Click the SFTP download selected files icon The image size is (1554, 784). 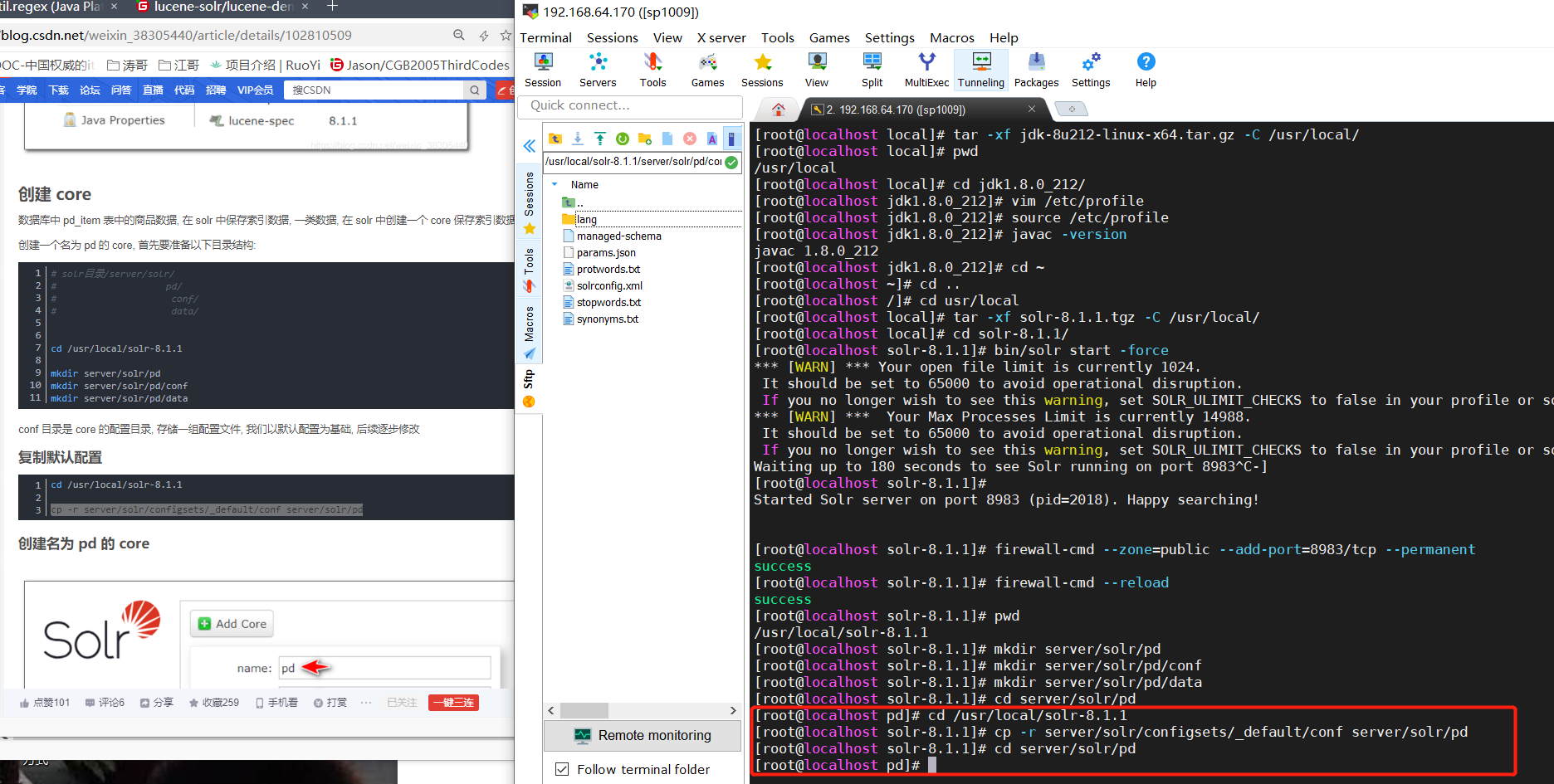(578, 139)
